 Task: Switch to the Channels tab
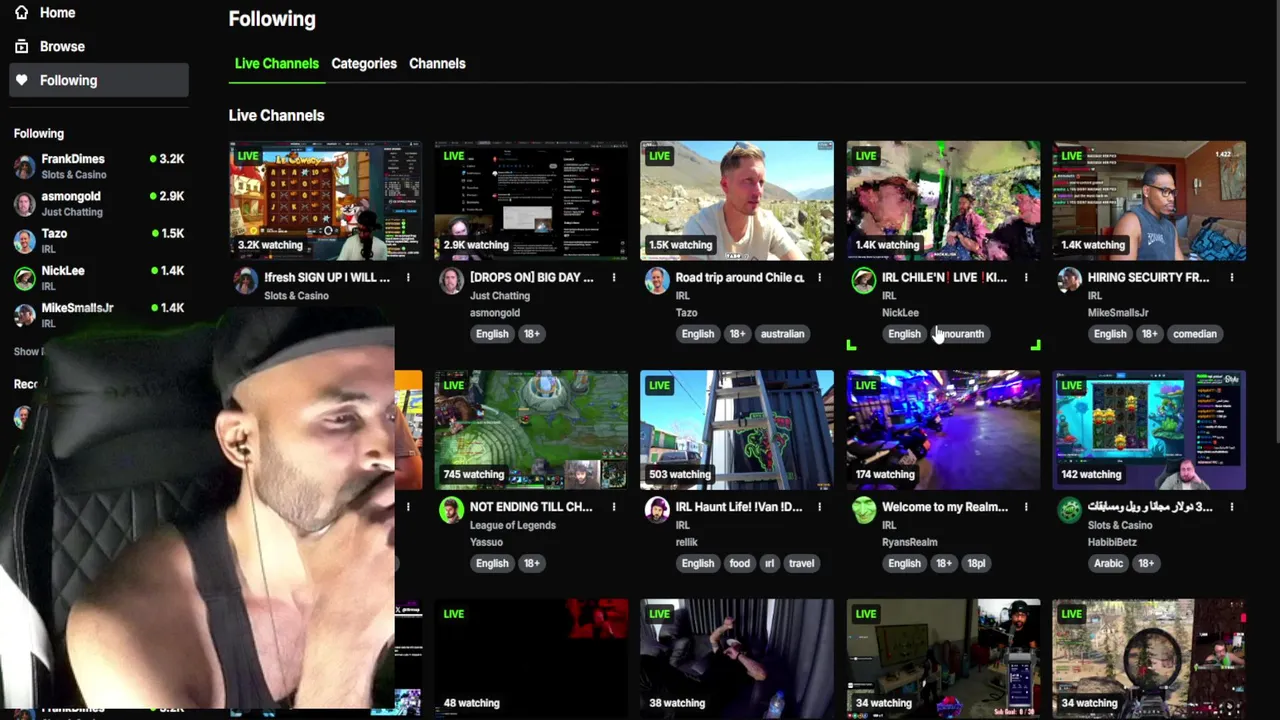pyautogui.click(x=437, y=63)
